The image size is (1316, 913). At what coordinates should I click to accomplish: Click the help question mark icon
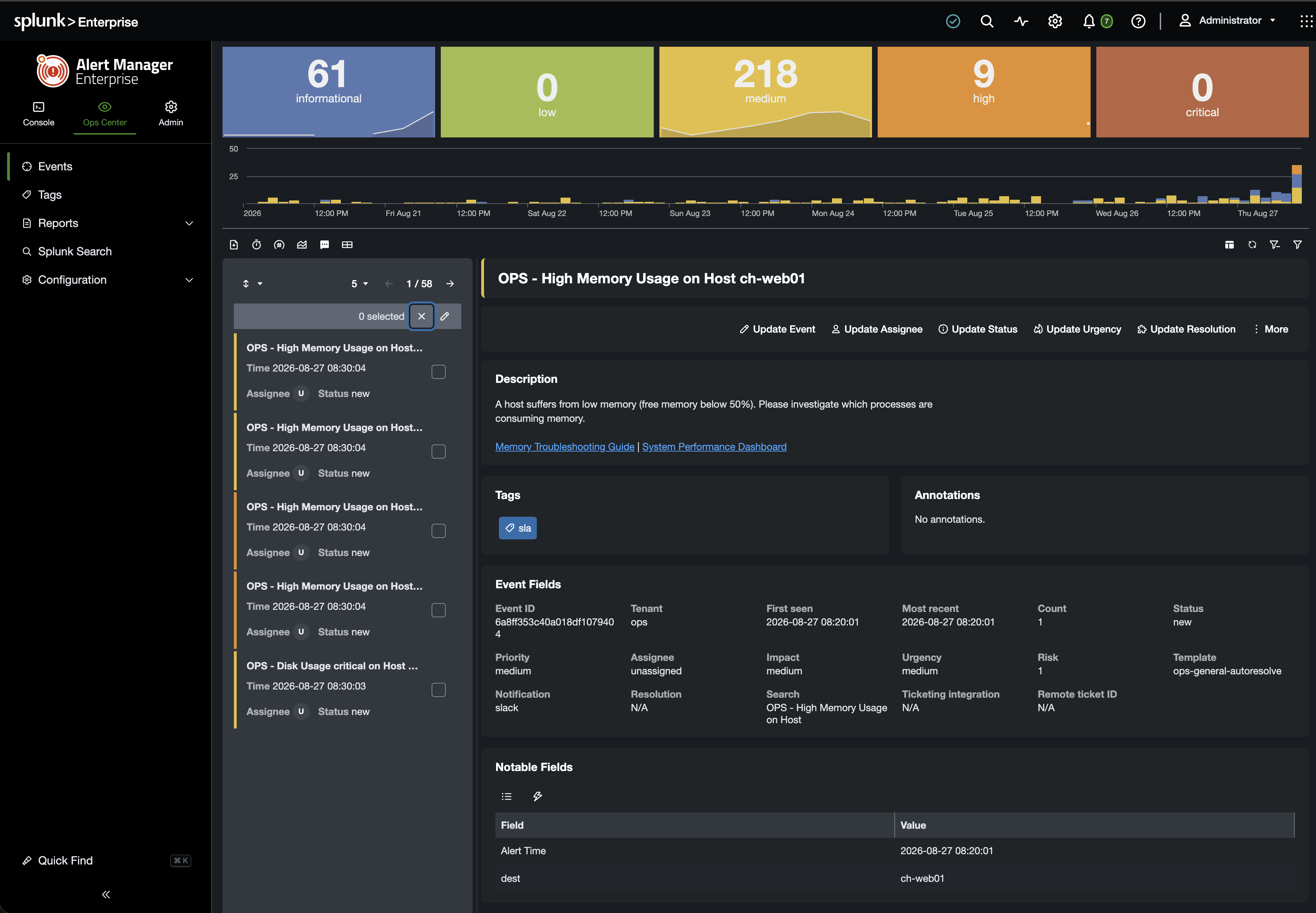(1138, 21)
